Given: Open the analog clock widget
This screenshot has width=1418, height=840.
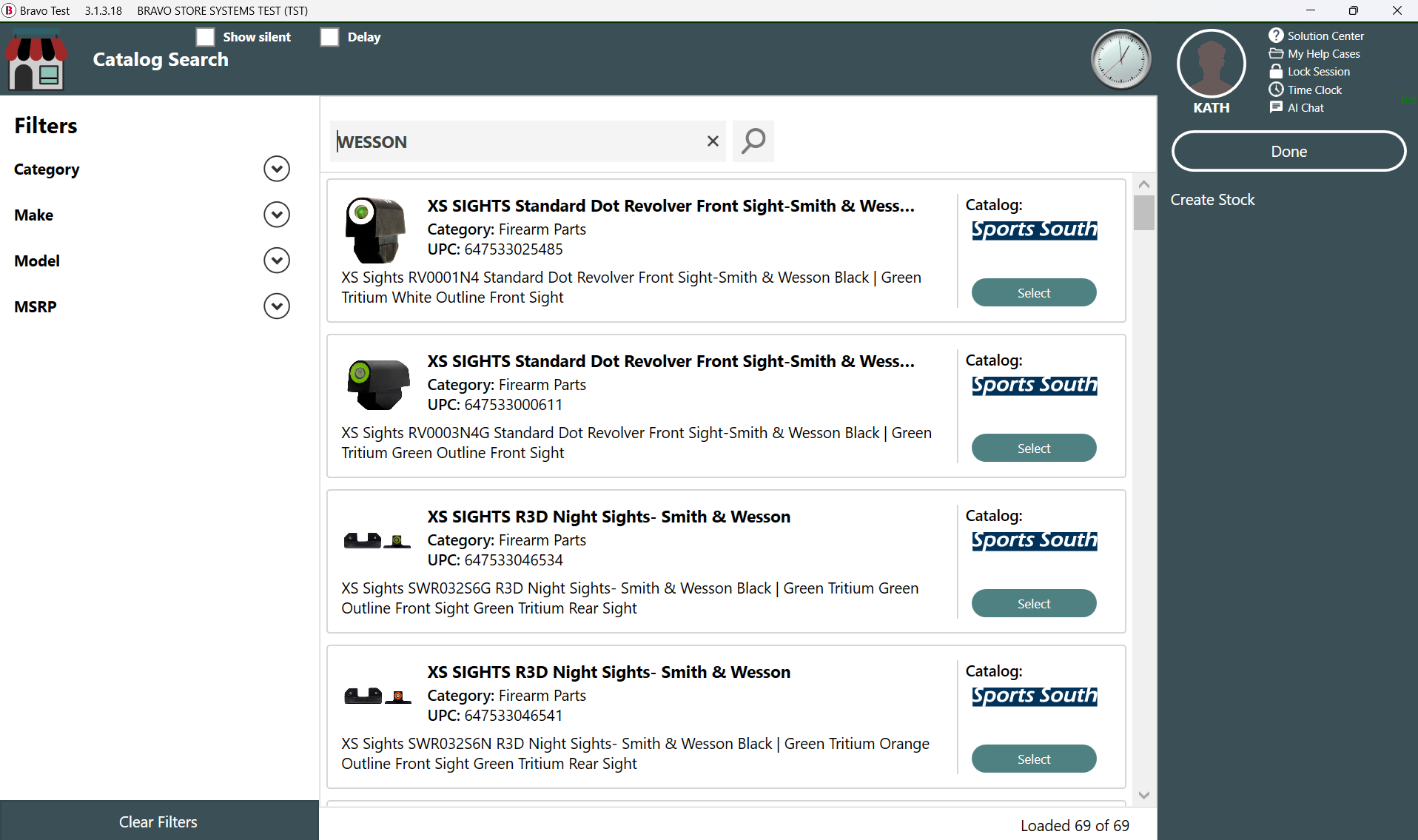Looking at the screenshot, I should [1121, 59].
